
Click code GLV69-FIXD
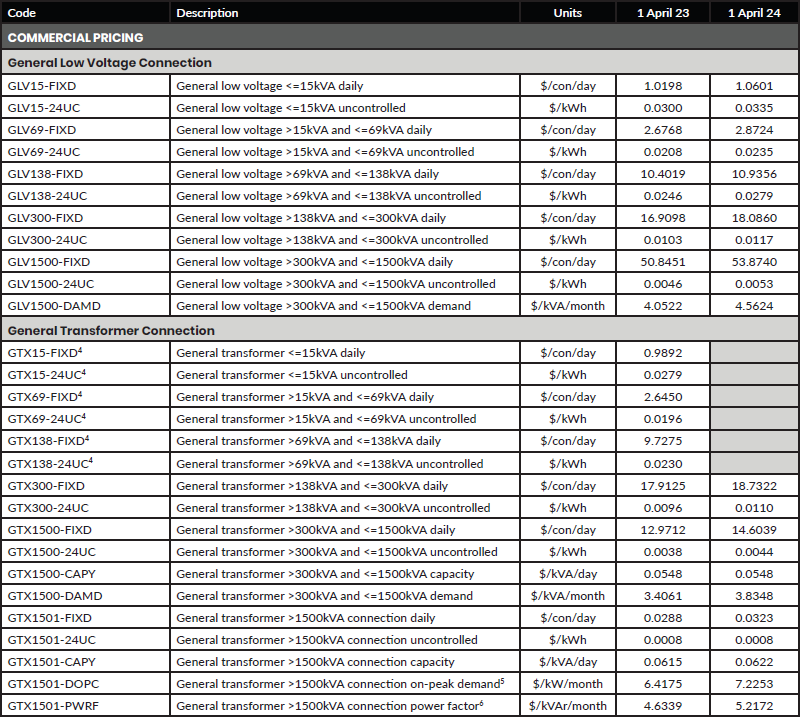42,130
